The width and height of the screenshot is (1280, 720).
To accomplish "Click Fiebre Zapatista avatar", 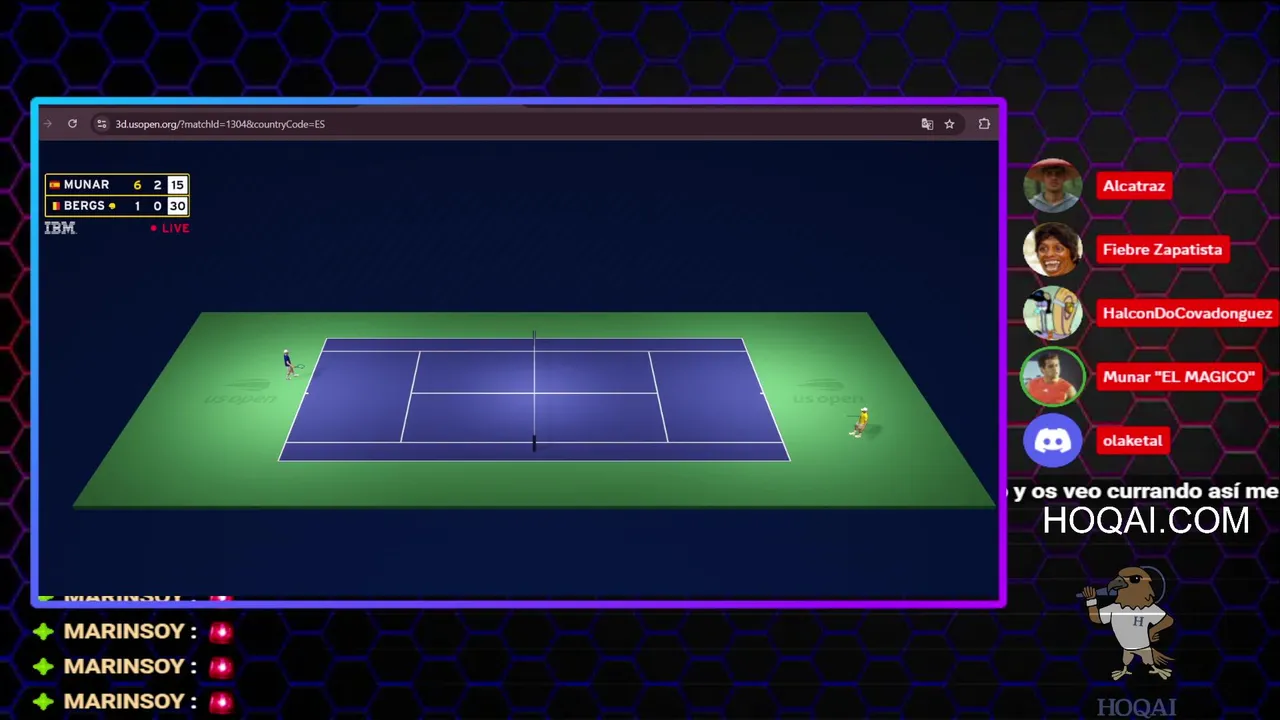I will pyautogui.click(x=1052, y=249).
